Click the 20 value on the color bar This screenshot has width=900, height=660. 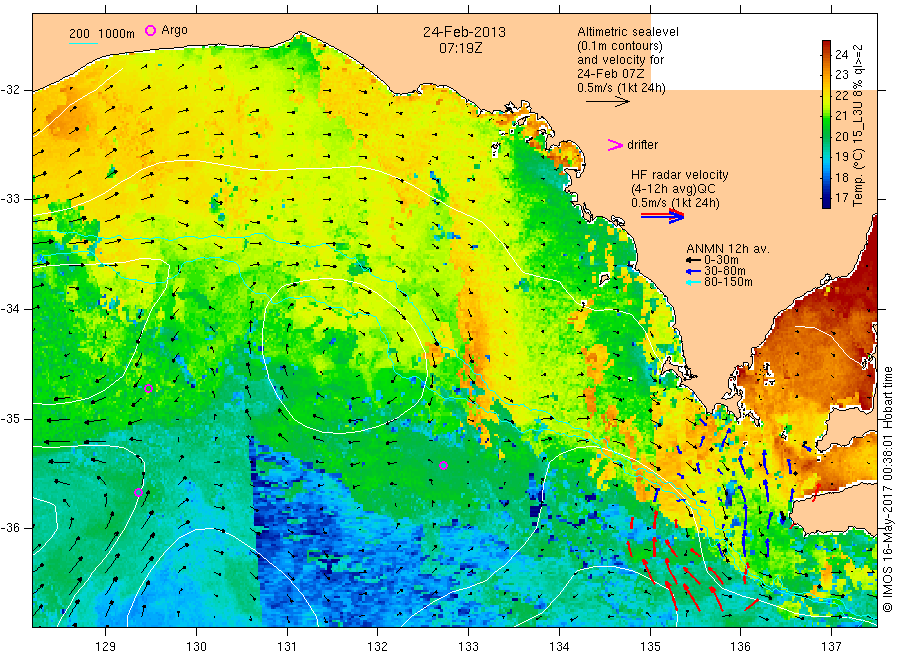click(x=841, y=136)
